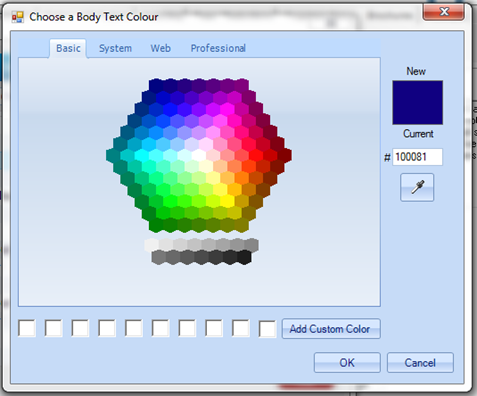Click the Cancel button

(x=420, y=362)
